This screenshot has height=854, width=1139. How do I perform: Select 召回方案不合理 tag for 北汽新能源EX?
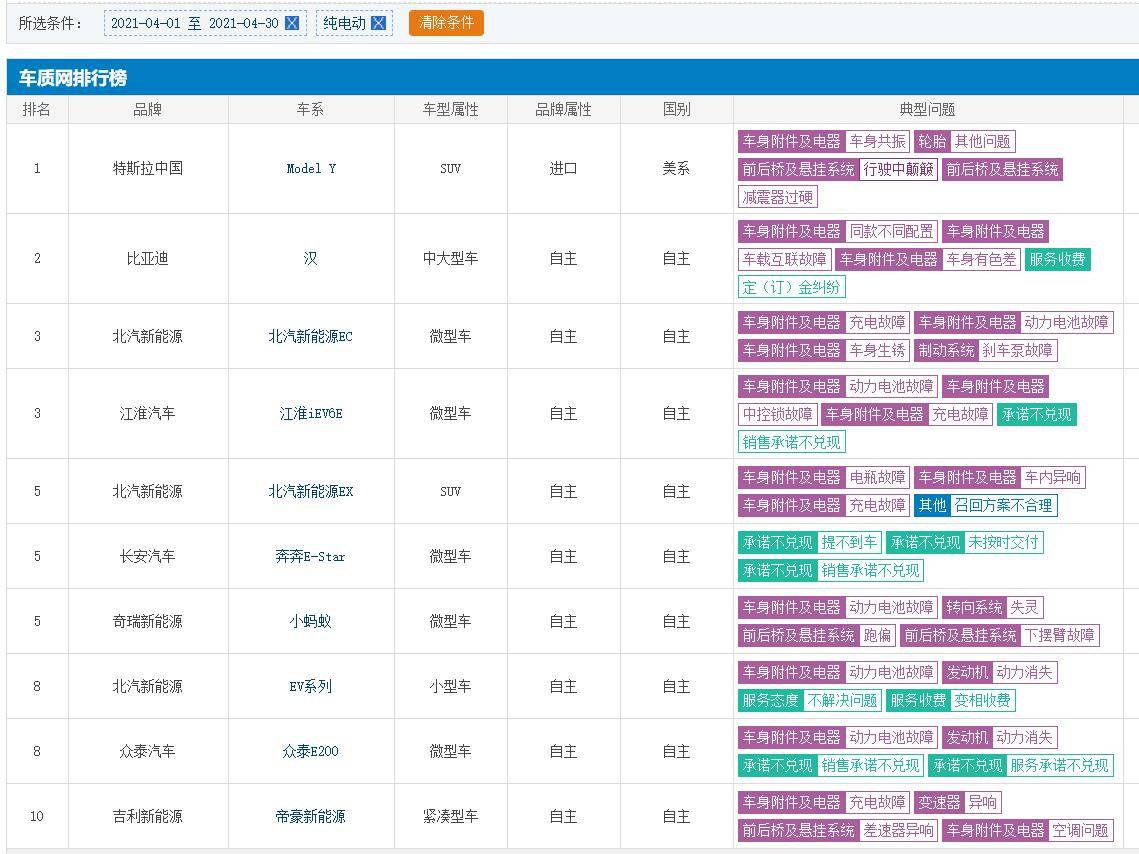tap(1005, 506)
